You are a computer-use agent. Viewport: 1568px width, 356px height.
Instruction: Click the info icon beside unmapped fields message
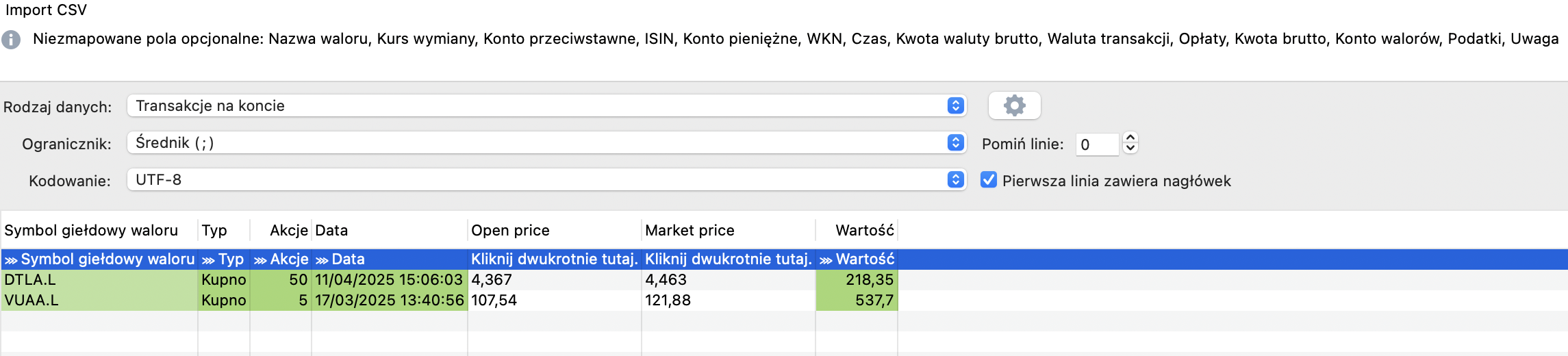point(11,40)
